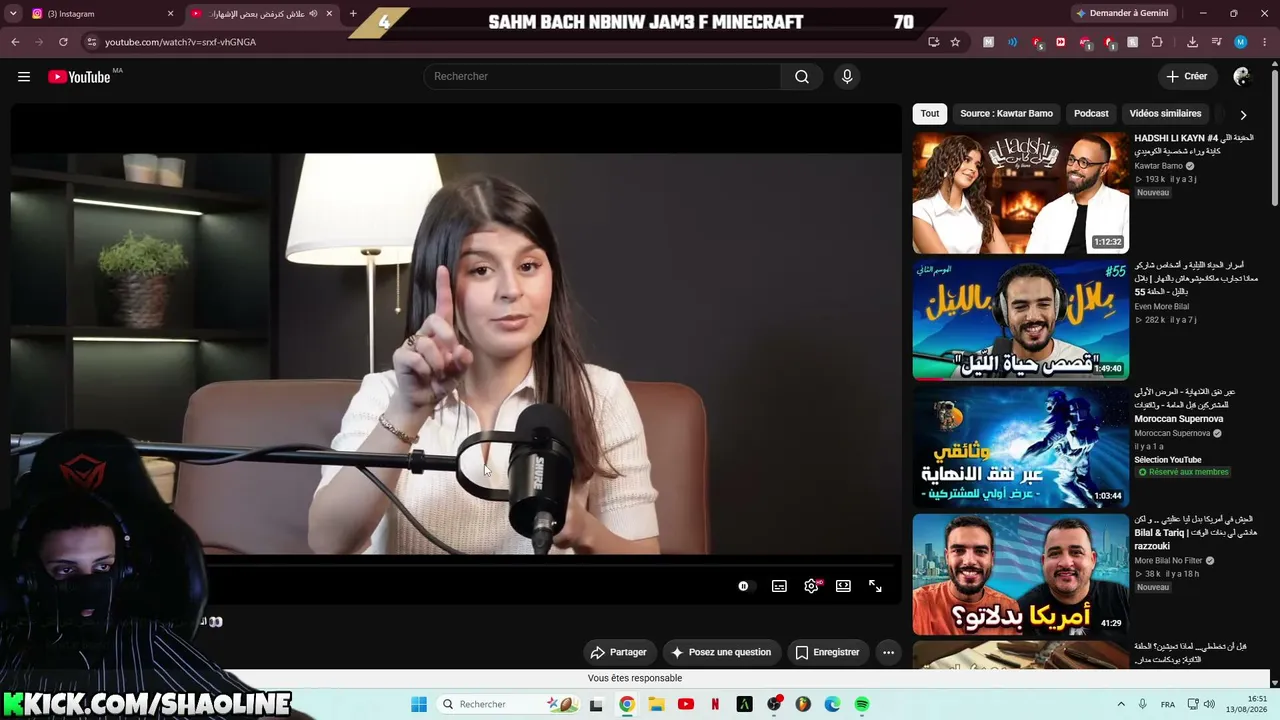Open File Explorer from the taskbar

656,704
